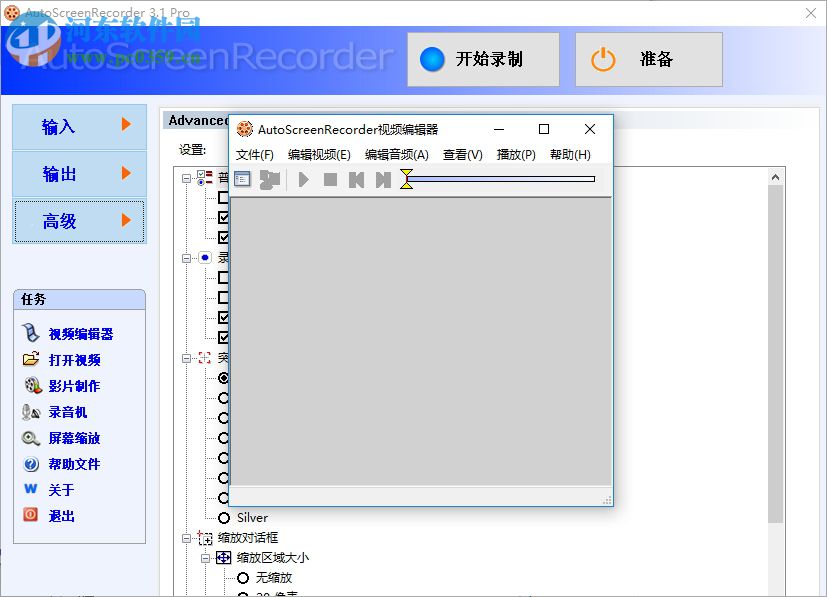Viewport: 827px width, 597px height.
Task: Open the 播放 menu in the editor
Action: pyautogui.click(x=515, y=155)
